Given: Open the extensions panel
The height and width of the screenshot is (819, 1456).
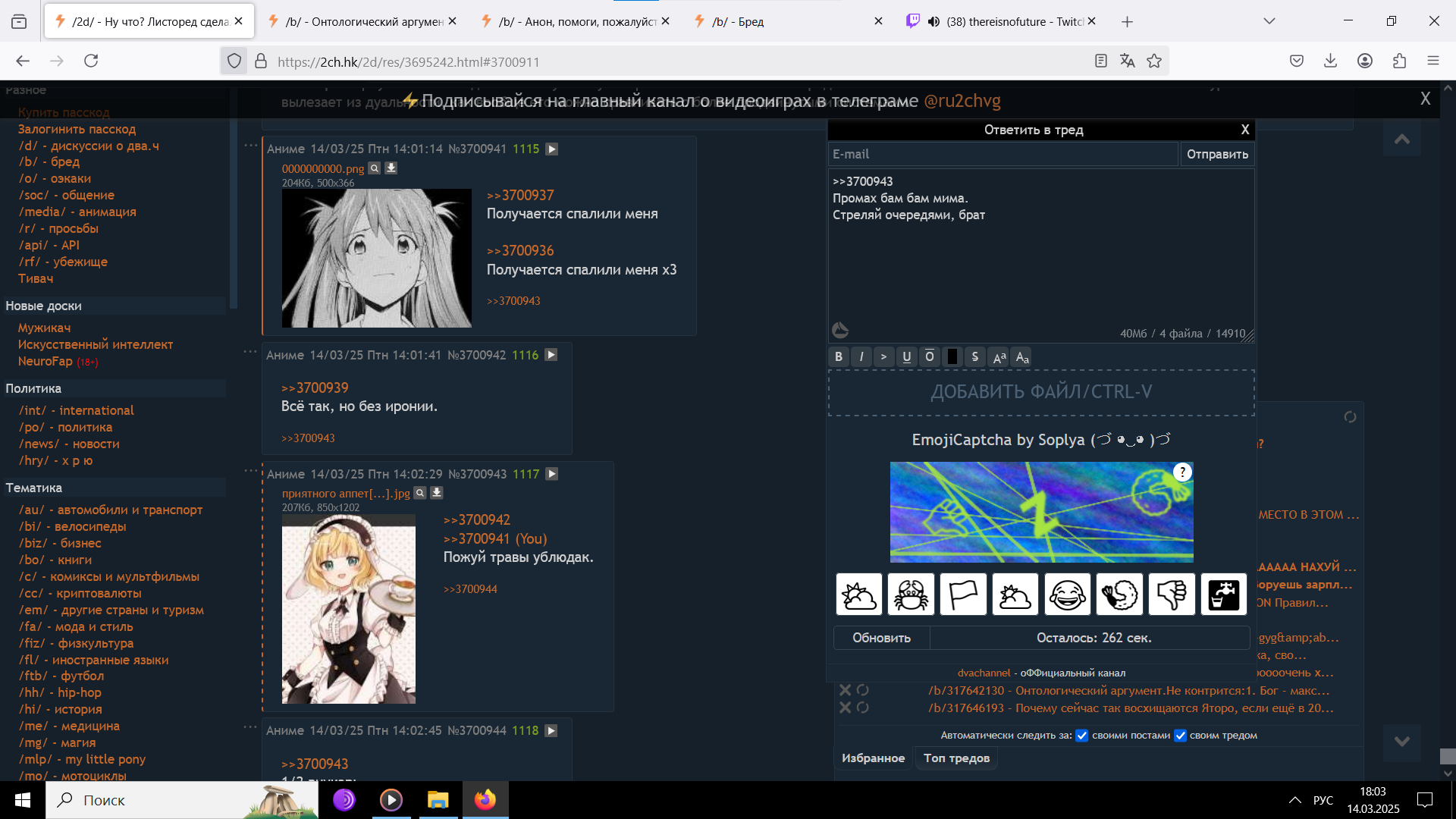Looking at the screenshot, I should 1399,61.
